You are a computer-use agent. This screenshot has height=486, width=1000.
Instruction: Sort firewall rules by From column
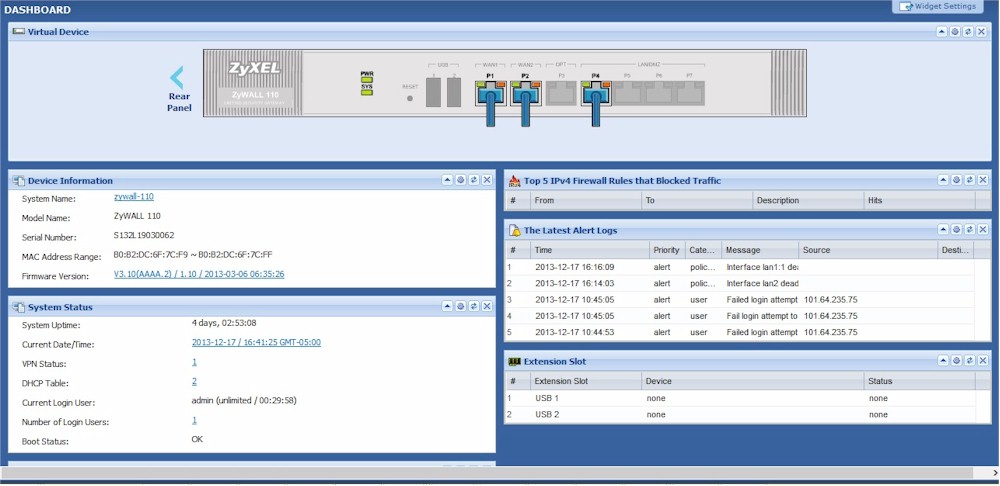click(x=585, y=200)
